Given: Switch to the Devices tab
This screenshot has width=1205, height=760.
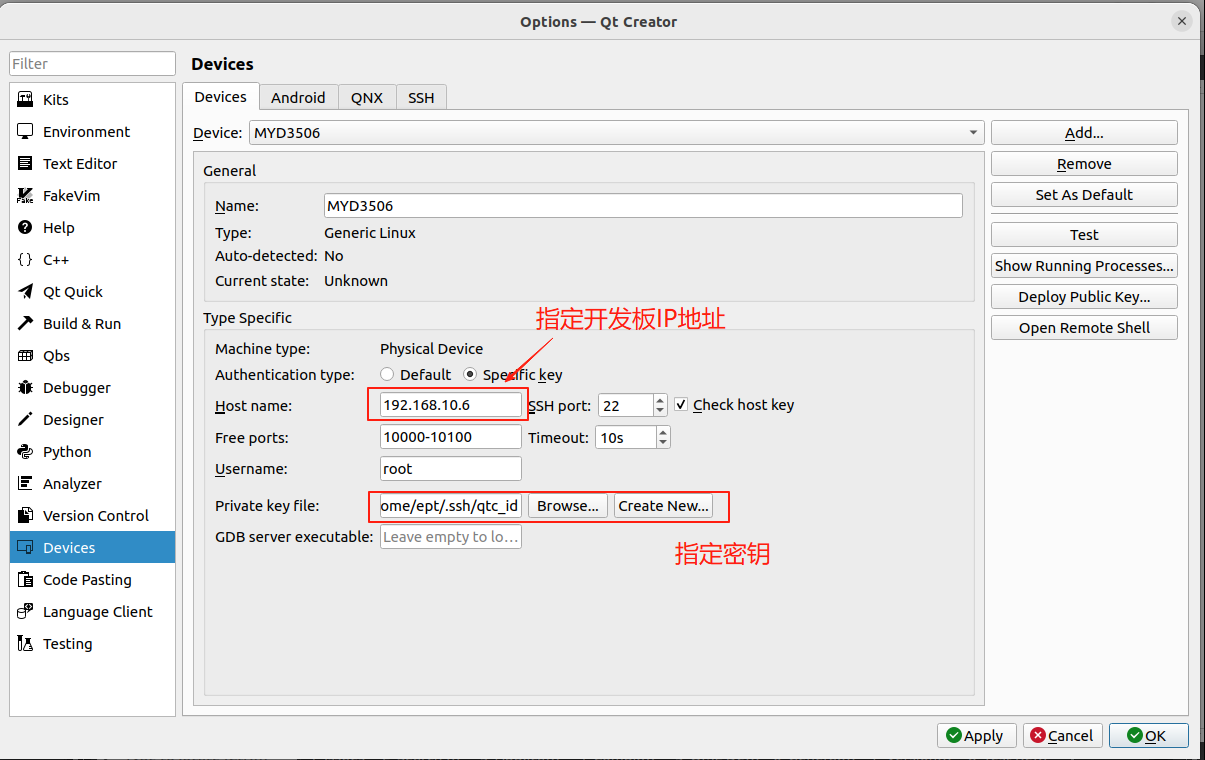Looking at the screenshot, I should pos(220,97).
